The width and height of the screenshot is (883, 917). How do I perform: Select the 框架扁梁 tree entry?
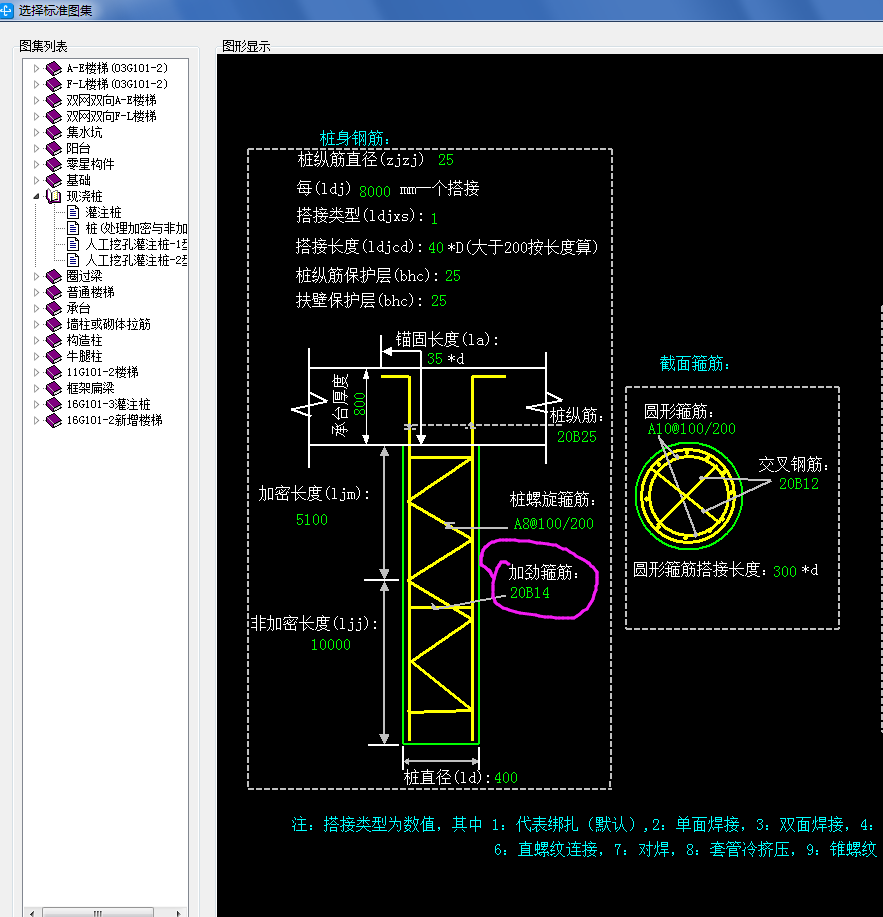tap(90, 388)
